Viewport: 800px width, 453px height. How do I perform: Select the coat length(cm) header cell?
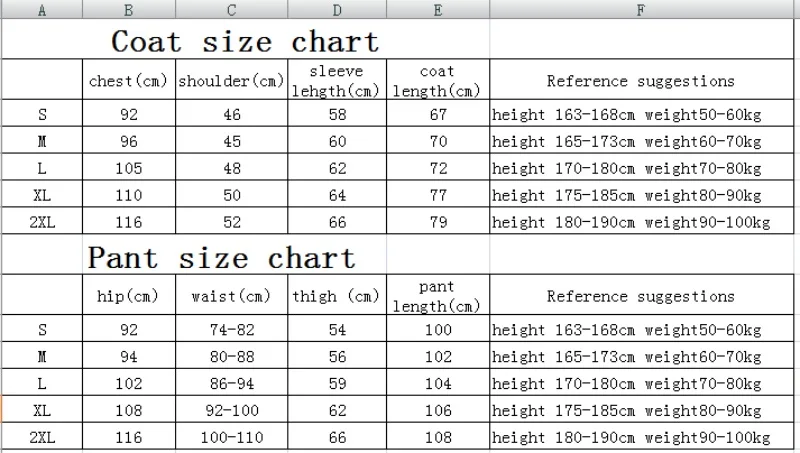(x=437, y=82)
